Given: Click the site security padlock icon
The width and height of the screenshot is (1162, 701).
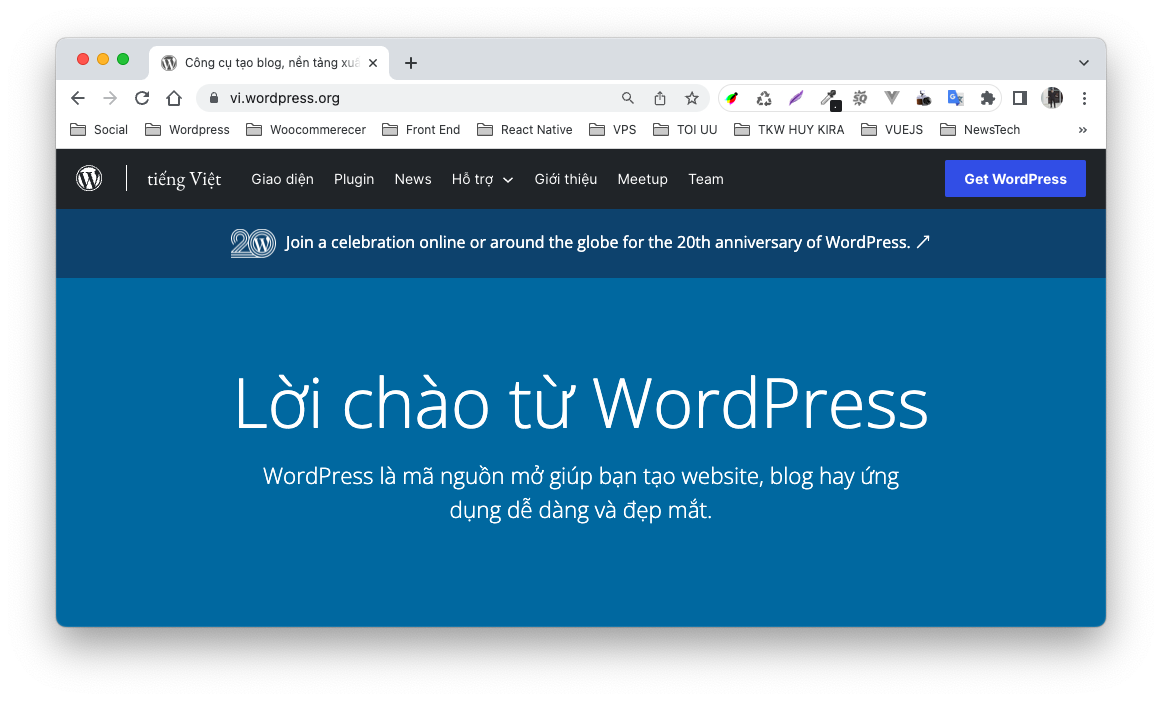Looking at the screenshot, I should coord(214,98).
